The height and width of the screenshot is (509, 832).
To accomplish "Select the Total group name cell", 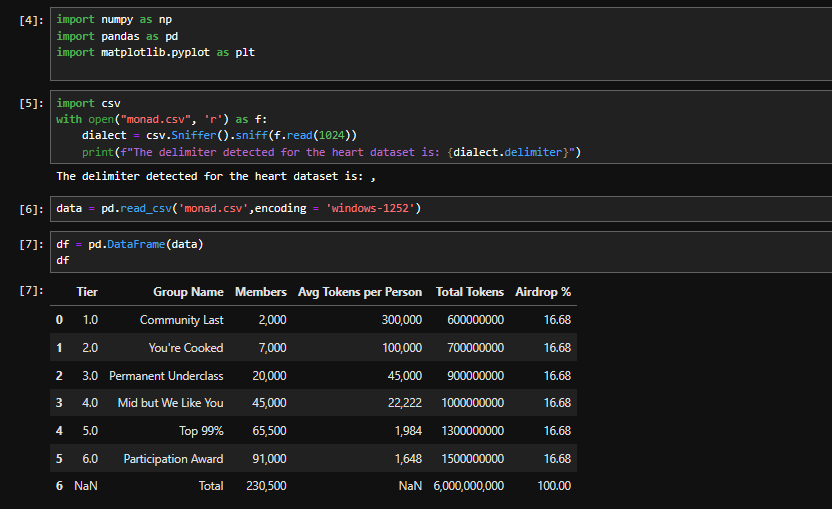I will pos(211,486).
